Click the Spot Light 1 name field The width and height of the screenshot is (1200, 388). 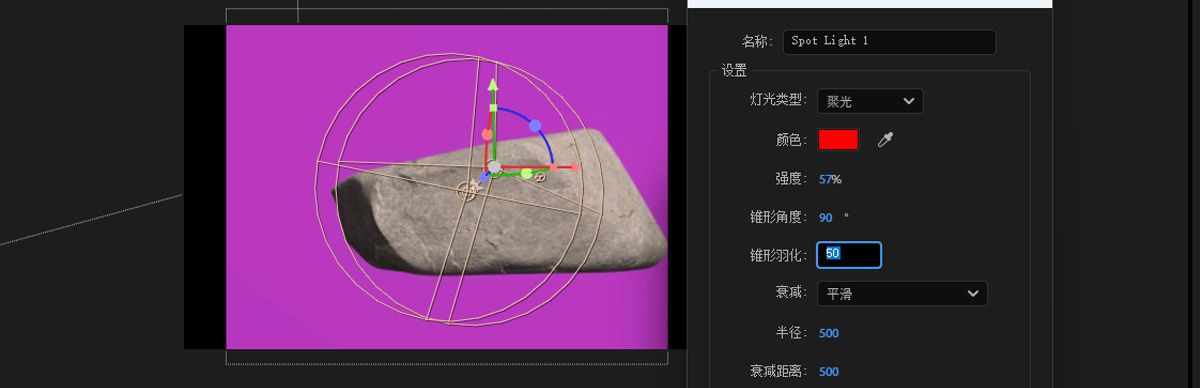point(889,42)
